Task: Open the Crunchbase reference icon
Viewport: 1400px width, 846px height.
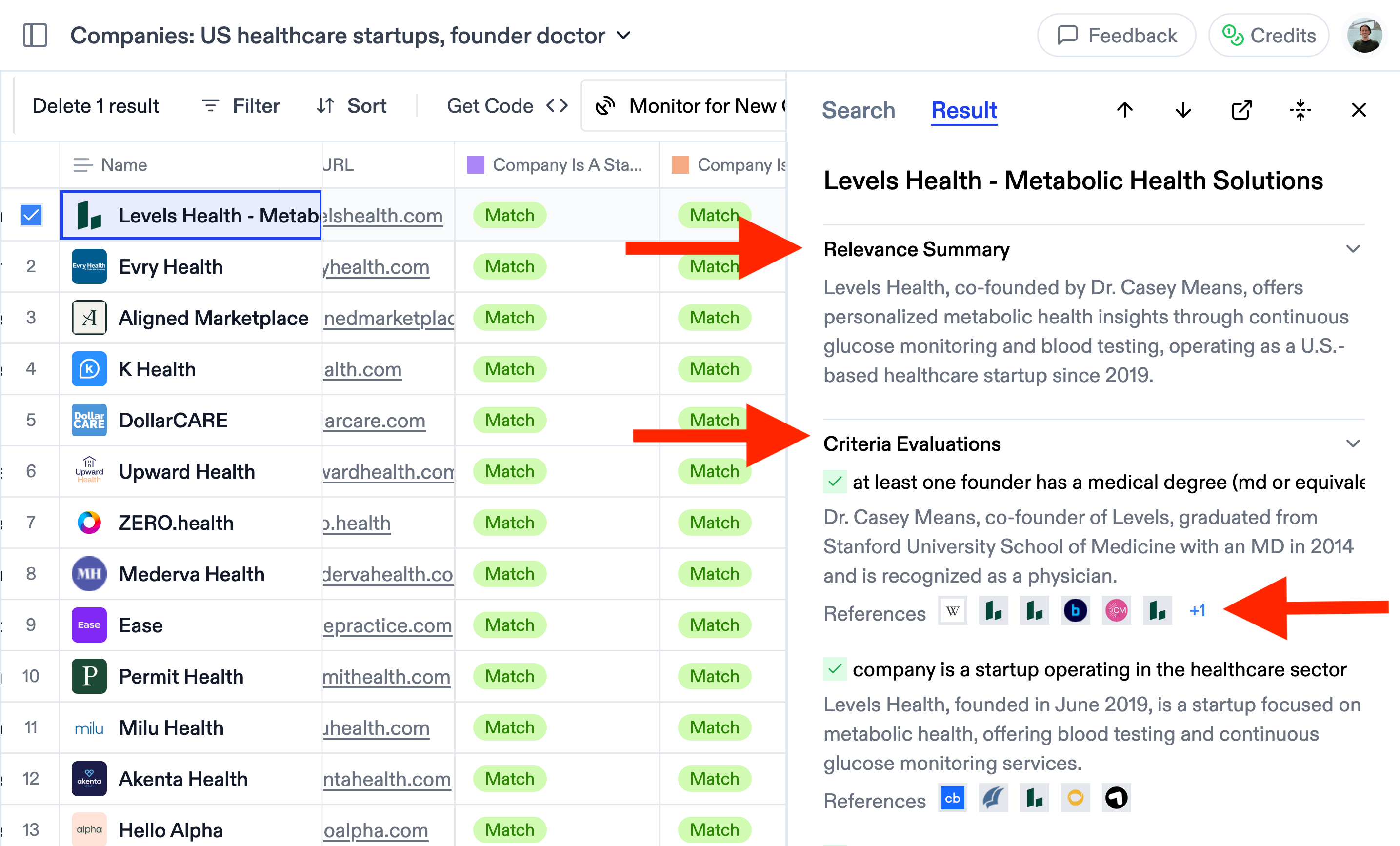Action: tap(952, 798)
